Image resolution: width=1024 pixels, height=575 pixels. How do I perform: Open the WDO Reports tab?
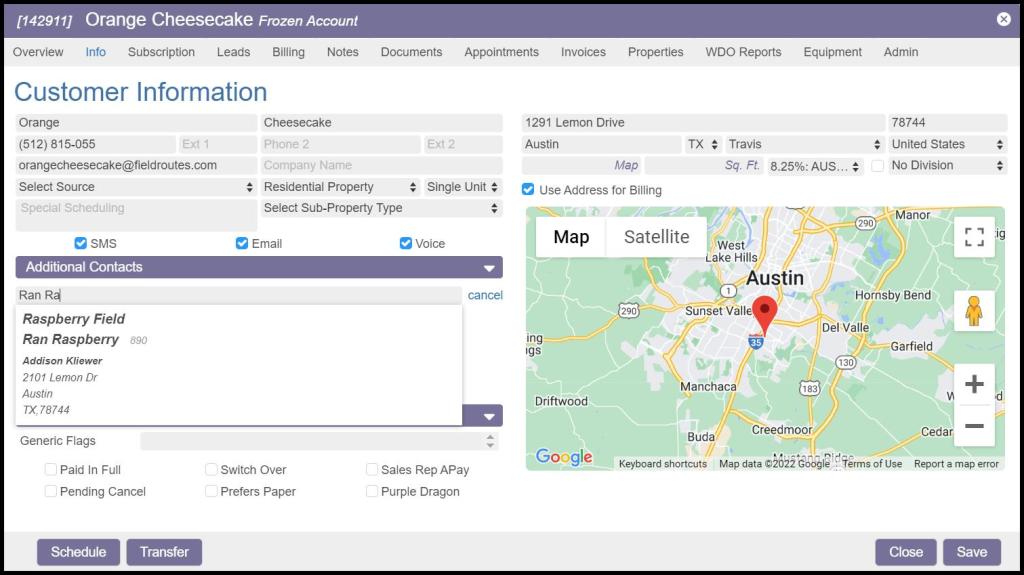pyautogui.click(x=743, y=52)
